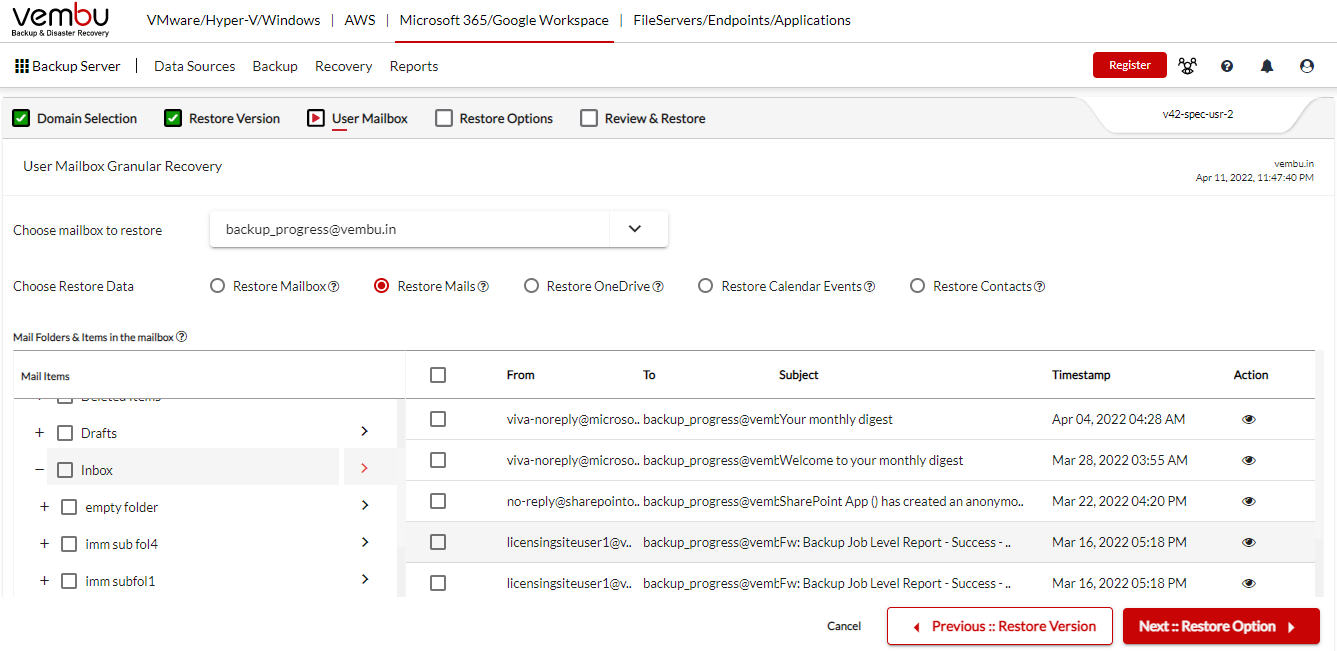1337x651 pixels.
Task: Select the Restore OneDrive radio option
Action: pyautogui.click(x=531, y=286)
